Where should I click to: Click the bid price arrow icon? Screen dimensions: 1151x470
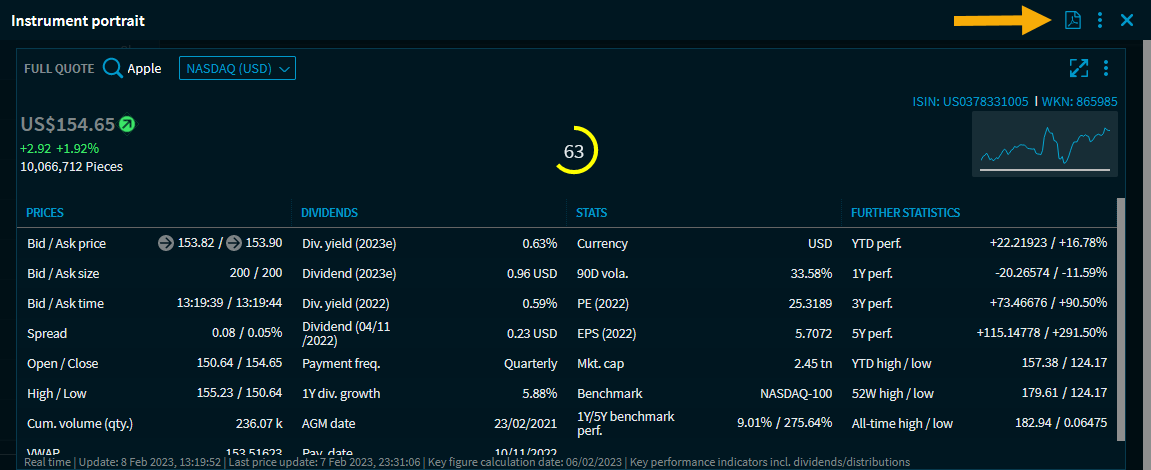click(x=166, y=243)
